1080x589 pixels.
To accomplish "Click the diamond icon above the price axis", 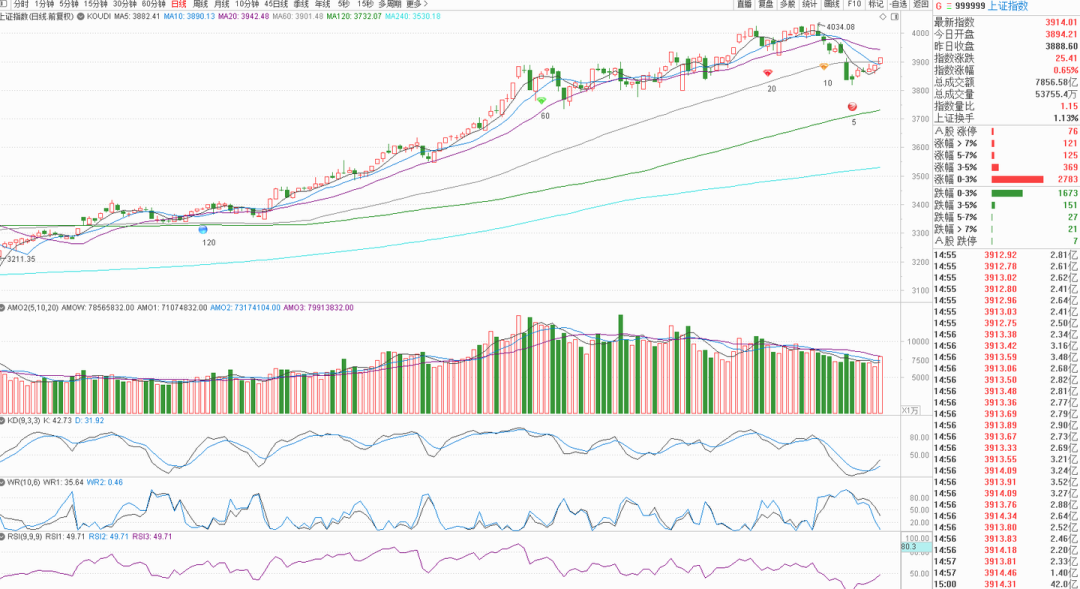I will [883, 17].
